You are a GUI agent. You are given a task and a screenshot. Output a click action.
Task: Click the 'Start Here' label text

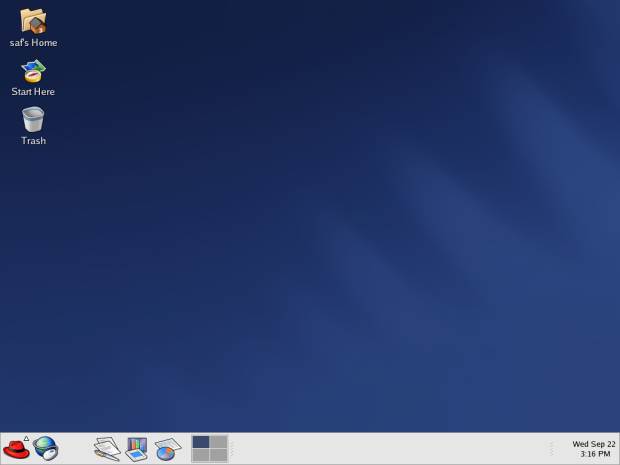point(33,92)
